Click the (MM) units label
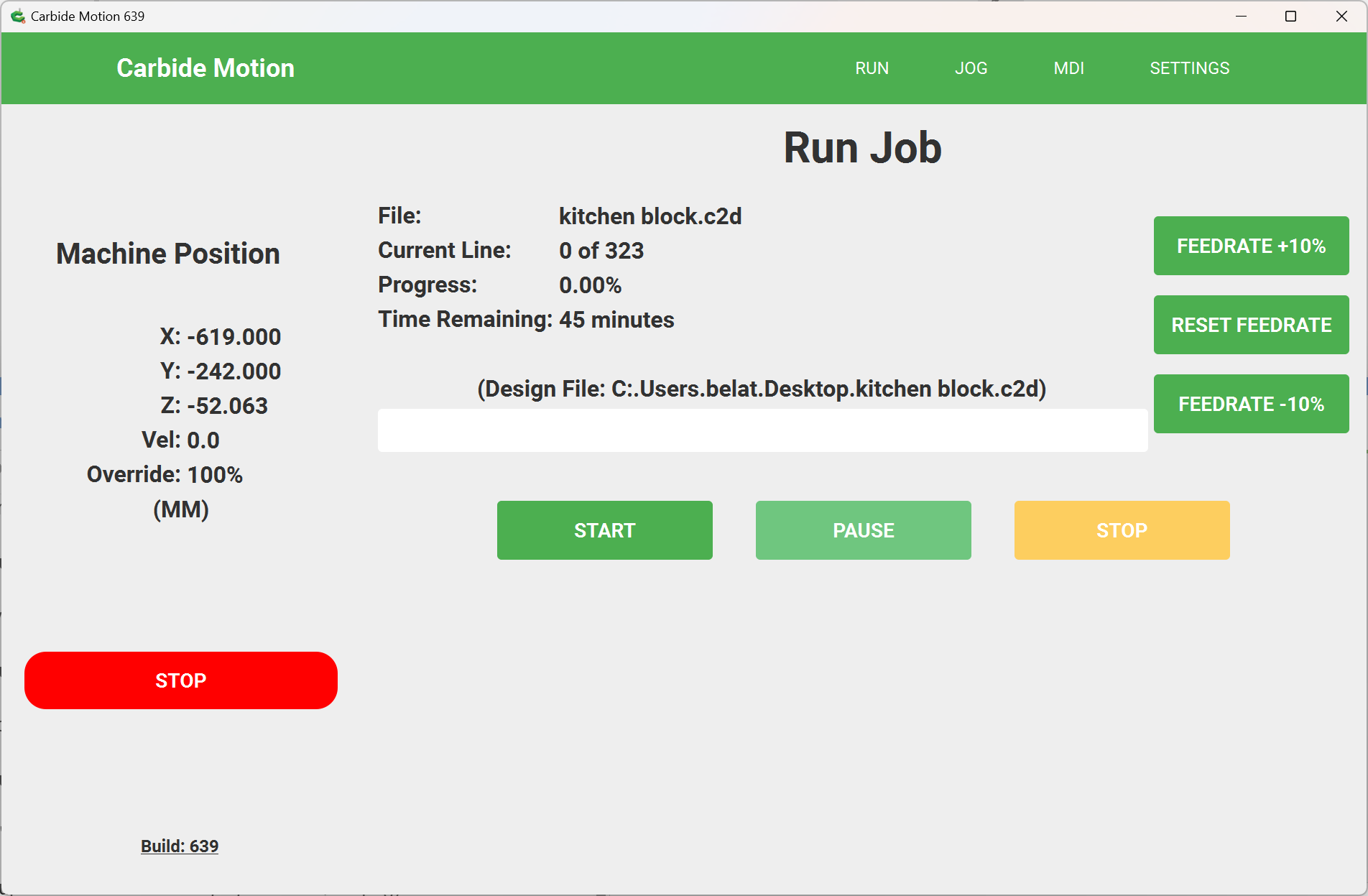1368x896 pixels. (180, 509)
